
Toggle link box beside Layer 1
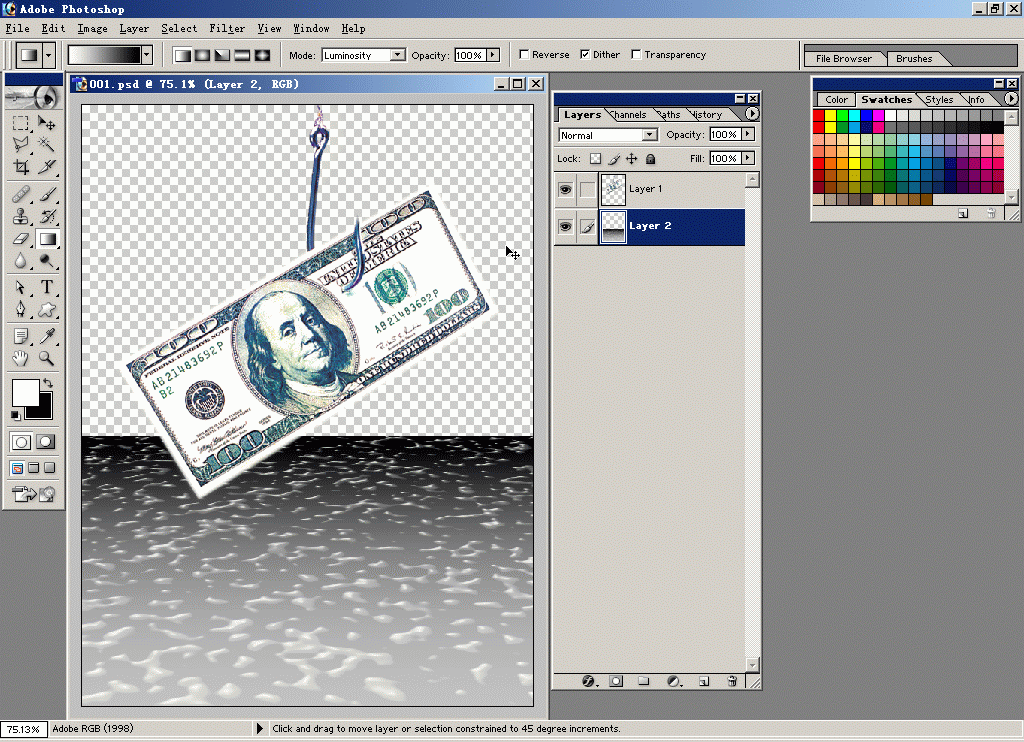coord(588,189)
